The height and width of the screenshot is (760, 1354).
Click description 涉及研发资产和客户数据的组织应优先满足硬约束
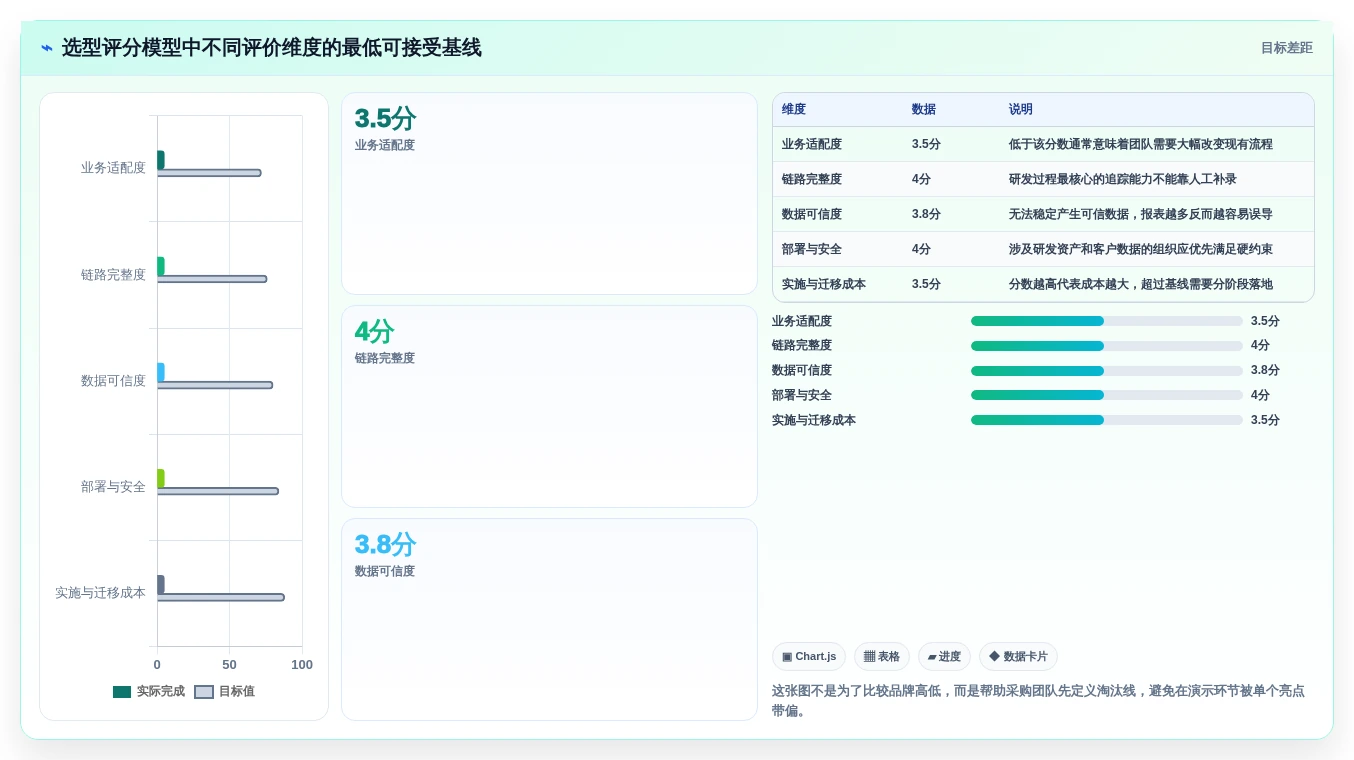pyautogui.click(x=1141, y=249)
